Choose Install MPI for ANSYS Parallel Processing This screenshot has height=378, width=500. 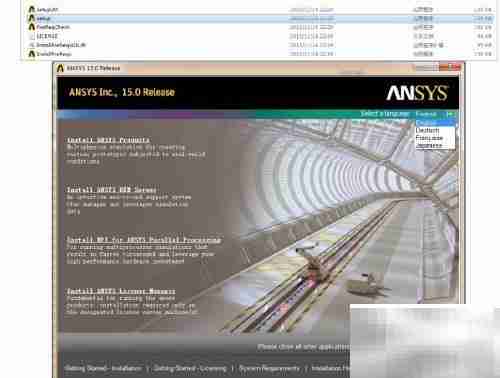pos(144,240)
